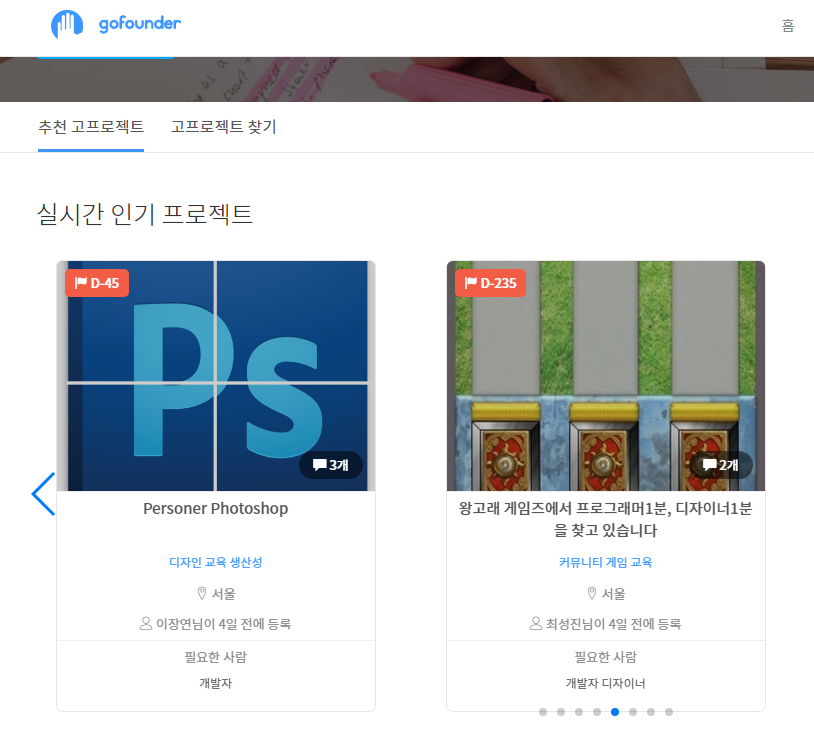This screenshot has width=814, height=743.
Task: Select the first carousel pagination dot
Action: 543,712
